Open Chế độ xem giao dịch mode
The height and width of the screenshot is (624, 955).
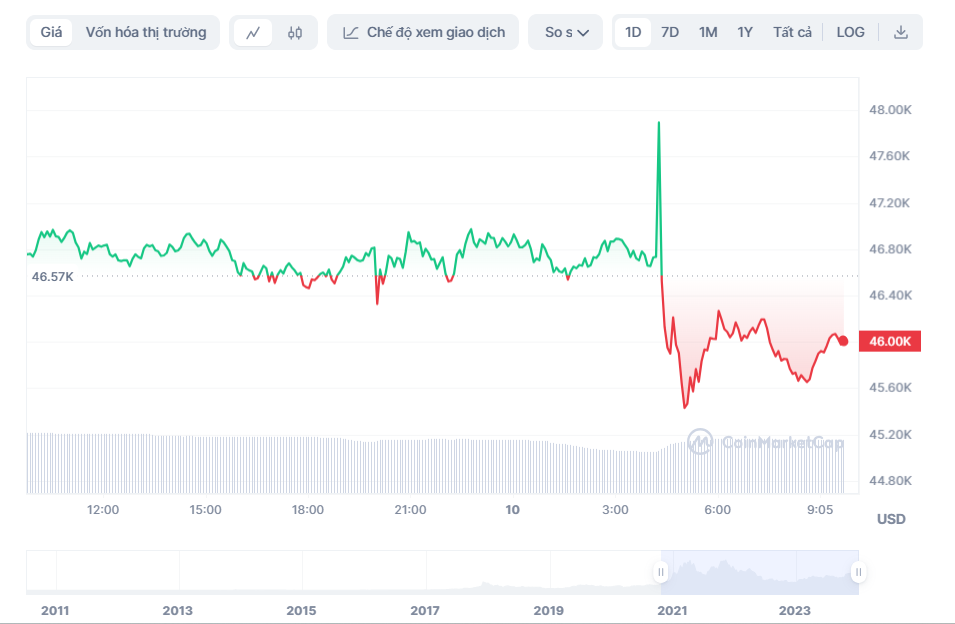tap(423, 32)
